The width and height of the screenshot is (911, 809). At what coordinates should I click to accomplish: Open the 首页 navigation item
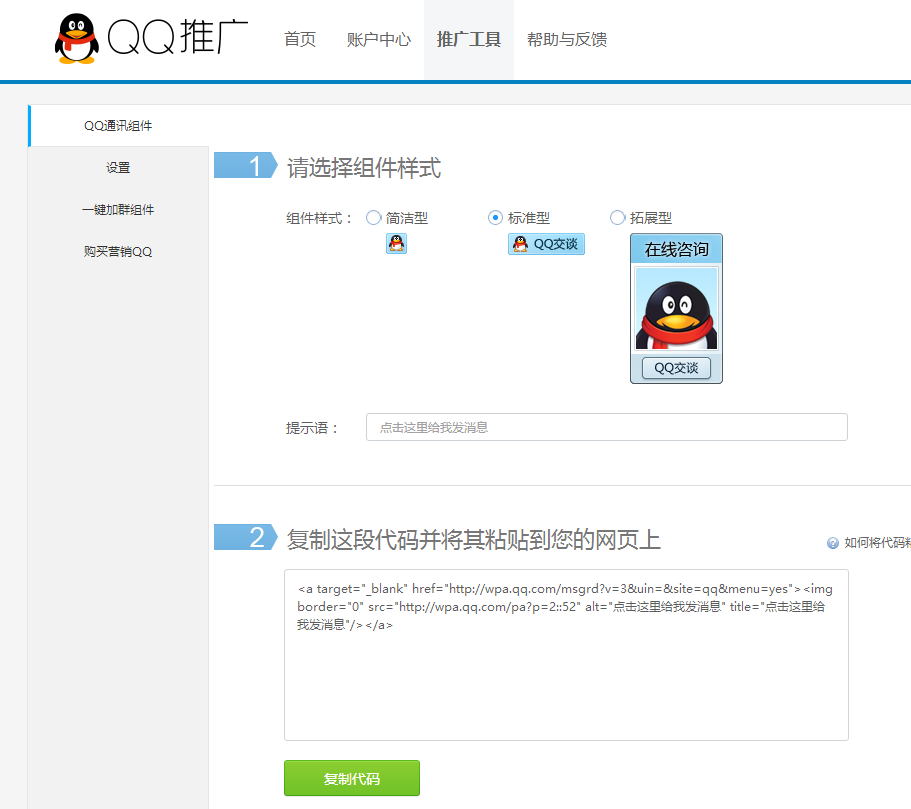300,40
